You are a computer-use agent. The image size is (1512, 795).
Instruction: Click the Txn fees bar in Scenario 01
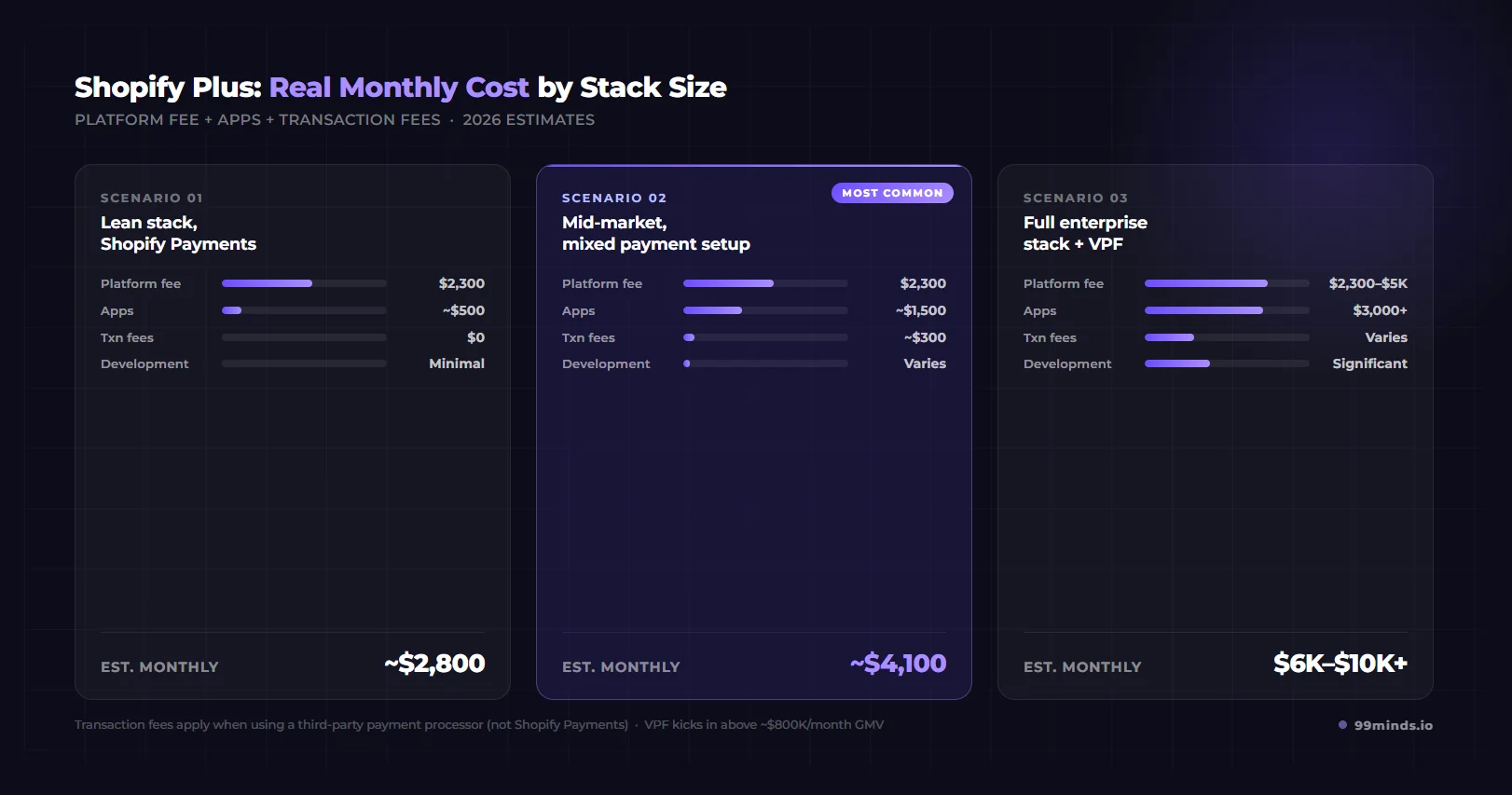[304, 337]
